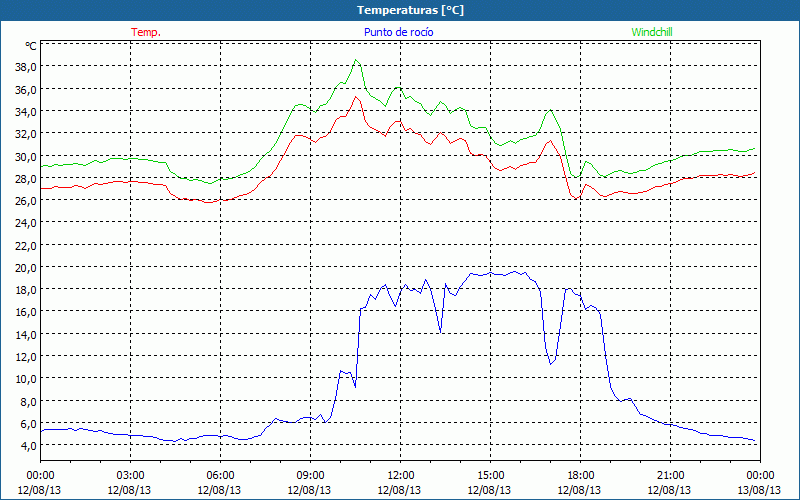Screen dimensions: 800x500
Task: Click the '06:00' time label on x-axis
Action: (220, 476)
